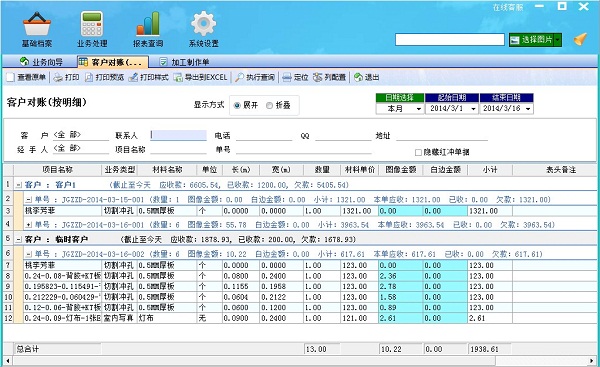Click the horizontal scrollbar thumb
Screen dimensions: 600x367
tap(253, 361)
